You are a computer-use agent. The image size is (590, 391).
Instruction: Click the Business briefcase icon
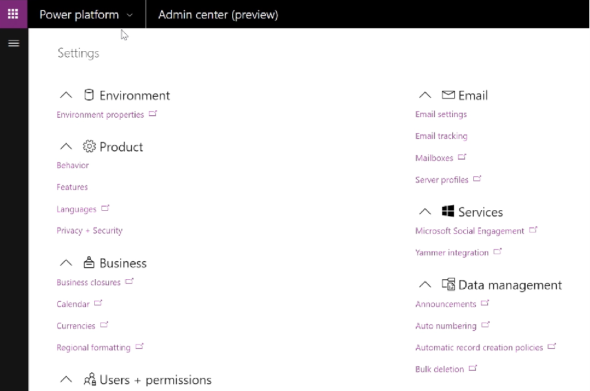(x=89, y=262)
